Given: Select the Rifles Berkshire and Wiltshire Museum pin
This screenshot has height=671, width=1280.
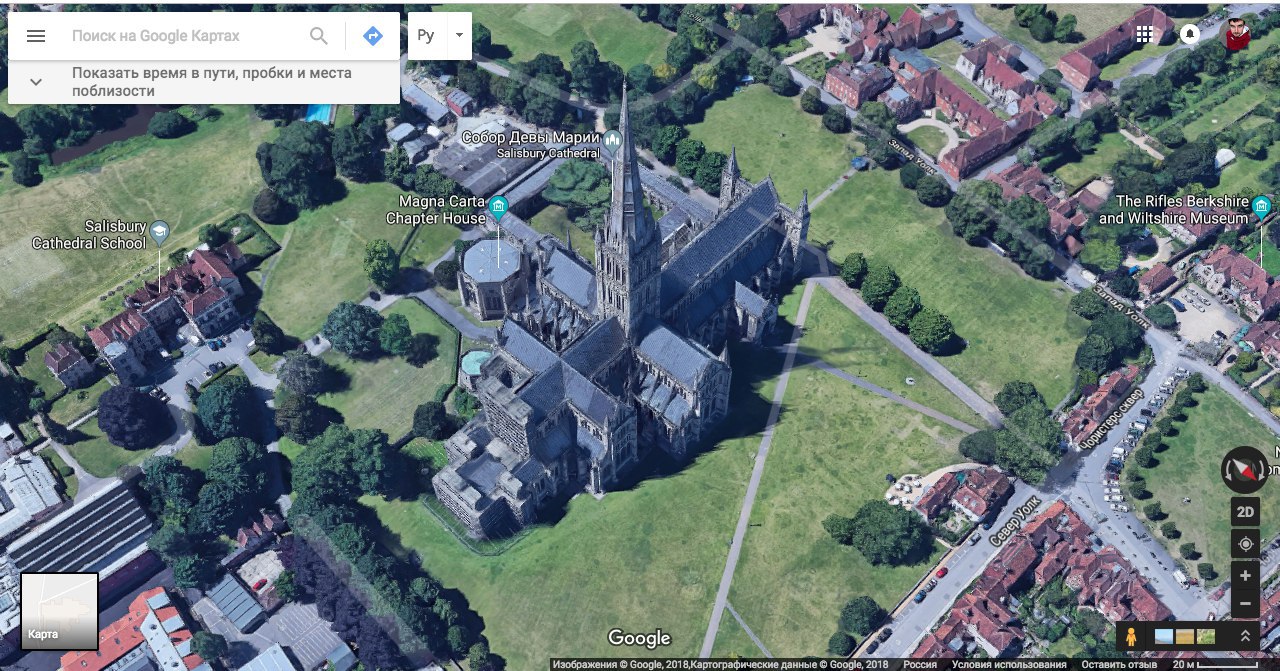Looking at the screenshot, I should pyautogui.click(x=1262, y=208).
